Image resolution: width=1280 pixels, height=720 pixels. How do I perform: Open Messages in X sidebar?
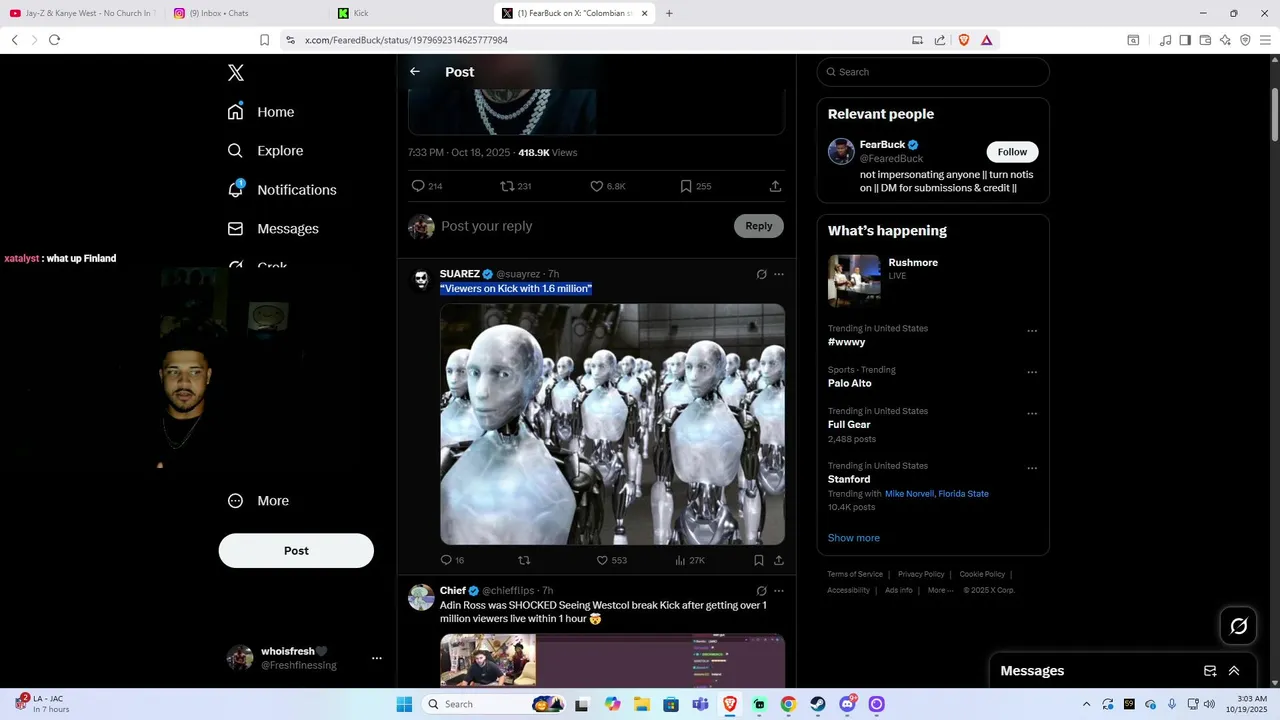273,229
